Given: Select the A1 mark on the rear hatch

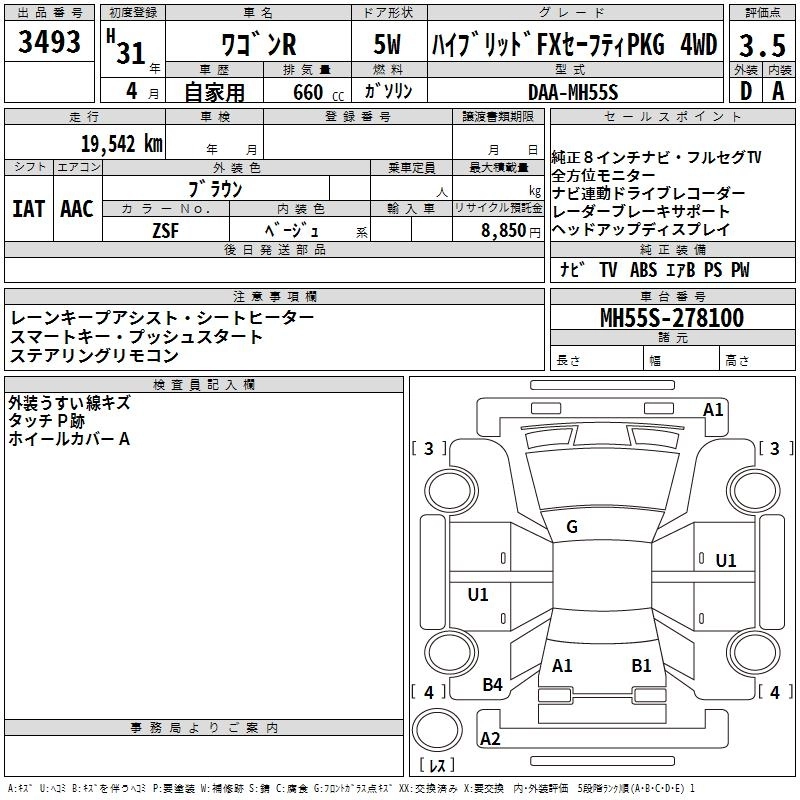Looking at the screenshot, I should (562, 665).
